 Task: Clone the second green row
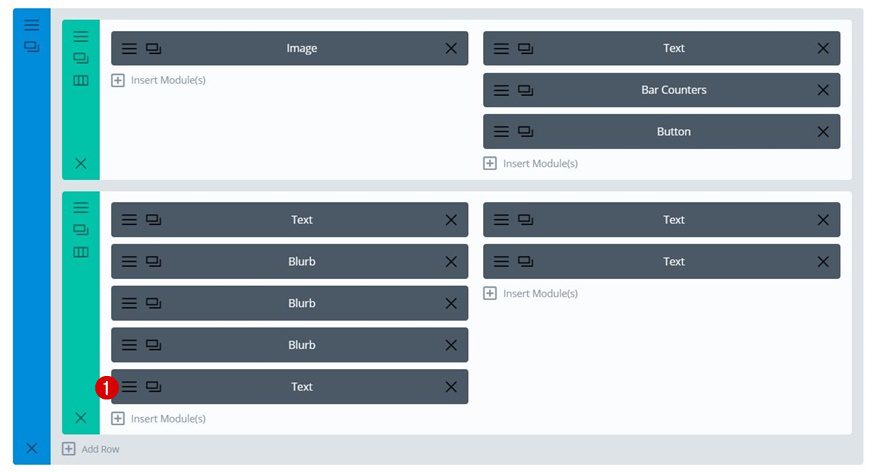click(x=81, y=229)
